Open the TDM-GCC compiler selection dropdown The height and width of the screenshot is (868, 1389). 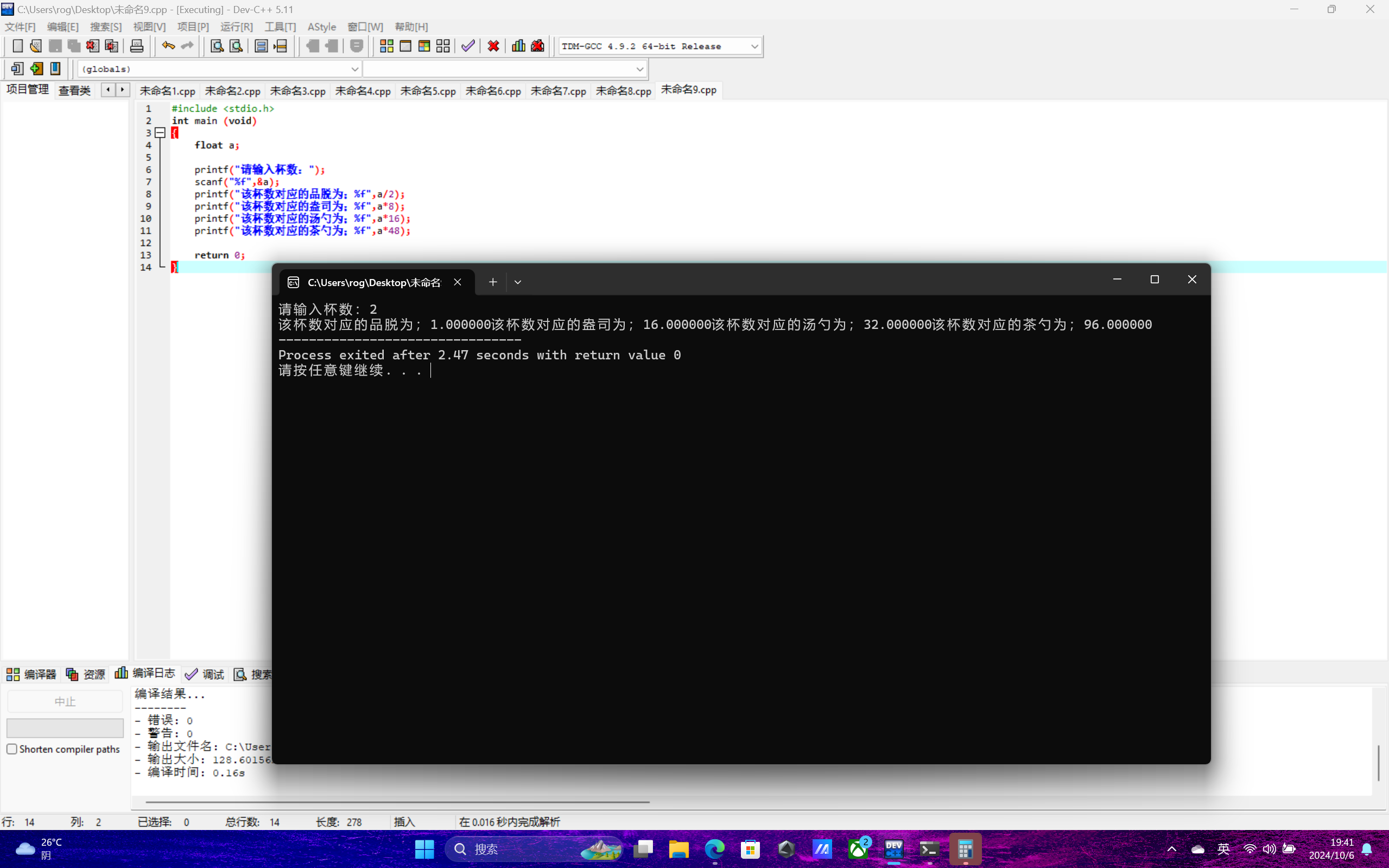point(754,46)
